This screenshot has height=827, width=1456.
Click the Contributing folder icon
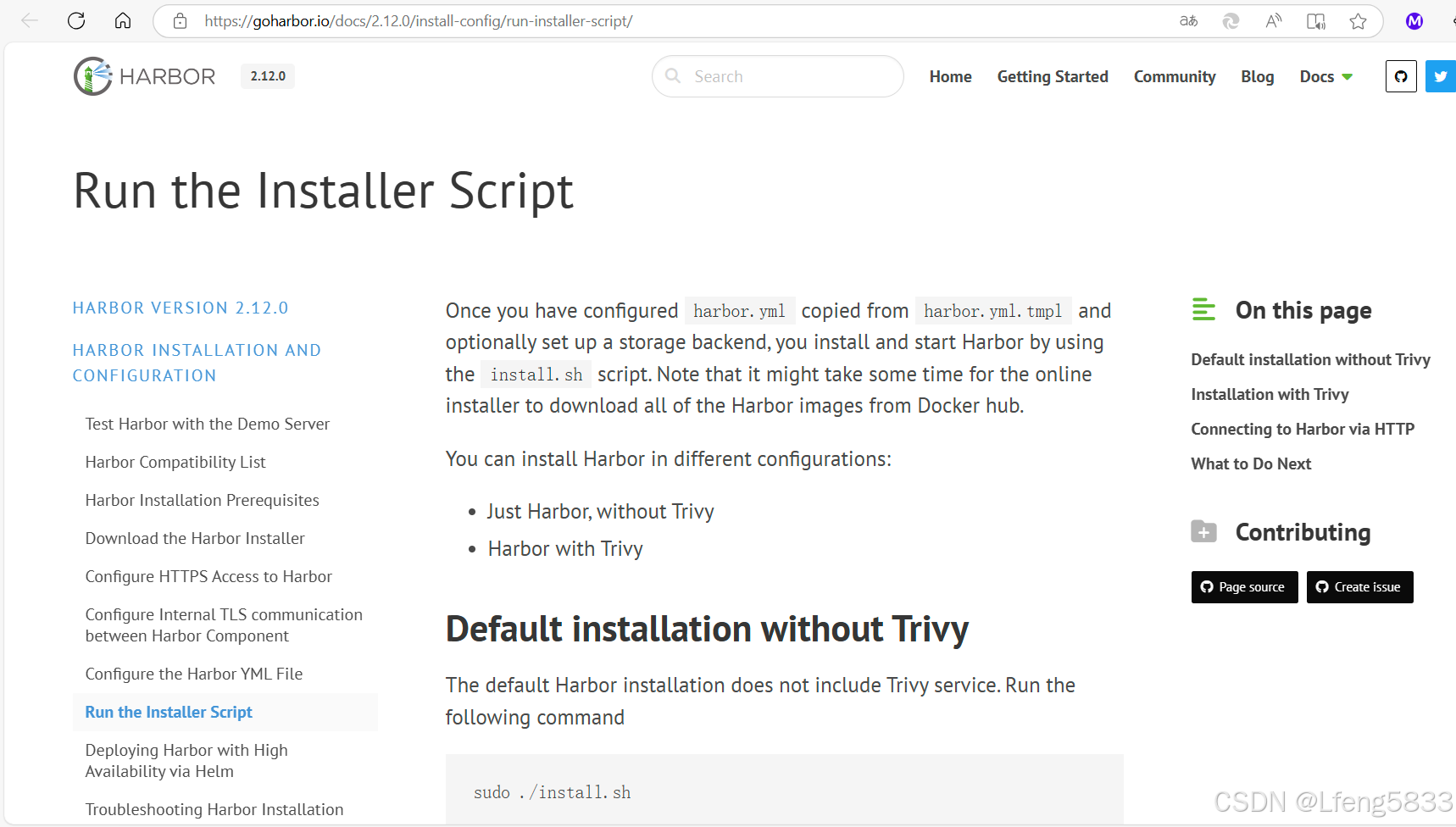click(x=1203, y=531)
